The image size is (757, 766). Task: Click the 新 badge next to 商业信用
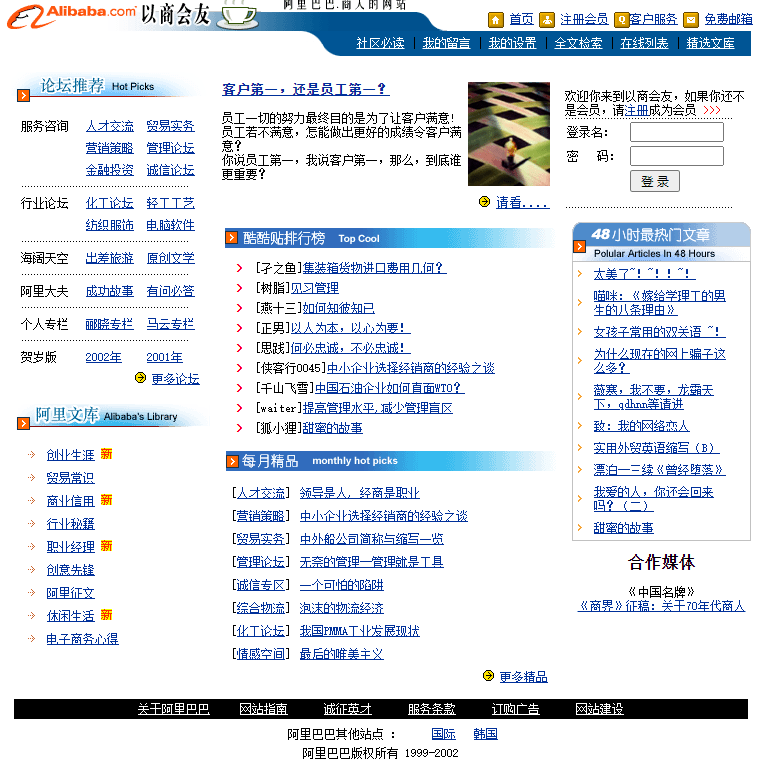point(106,500)
